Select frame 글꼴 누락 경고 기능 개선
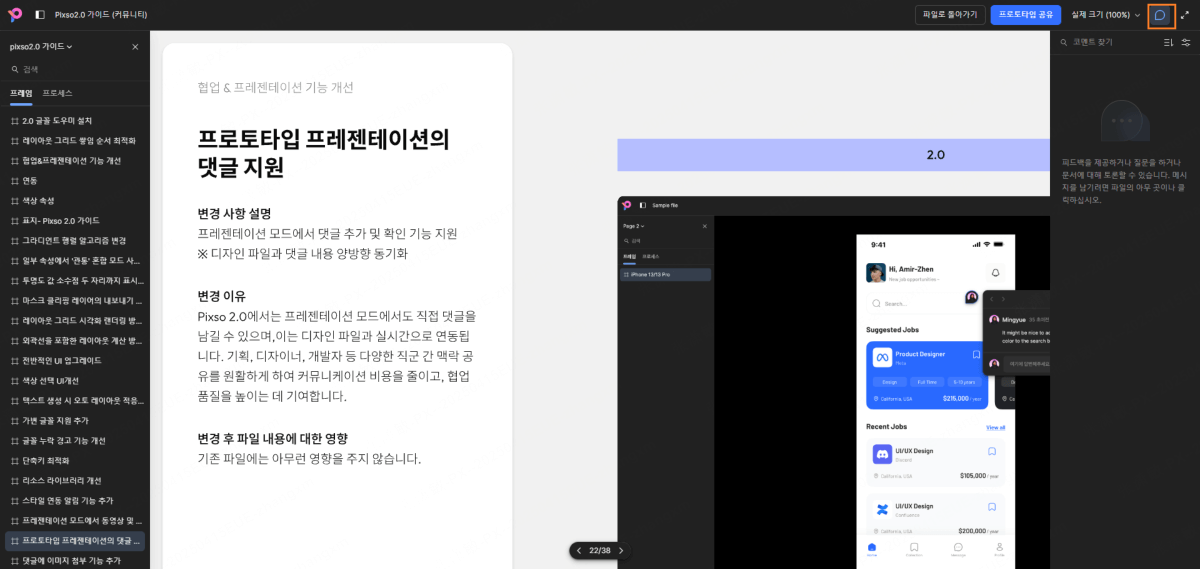The image size is (1200, 570). [75, 440]
